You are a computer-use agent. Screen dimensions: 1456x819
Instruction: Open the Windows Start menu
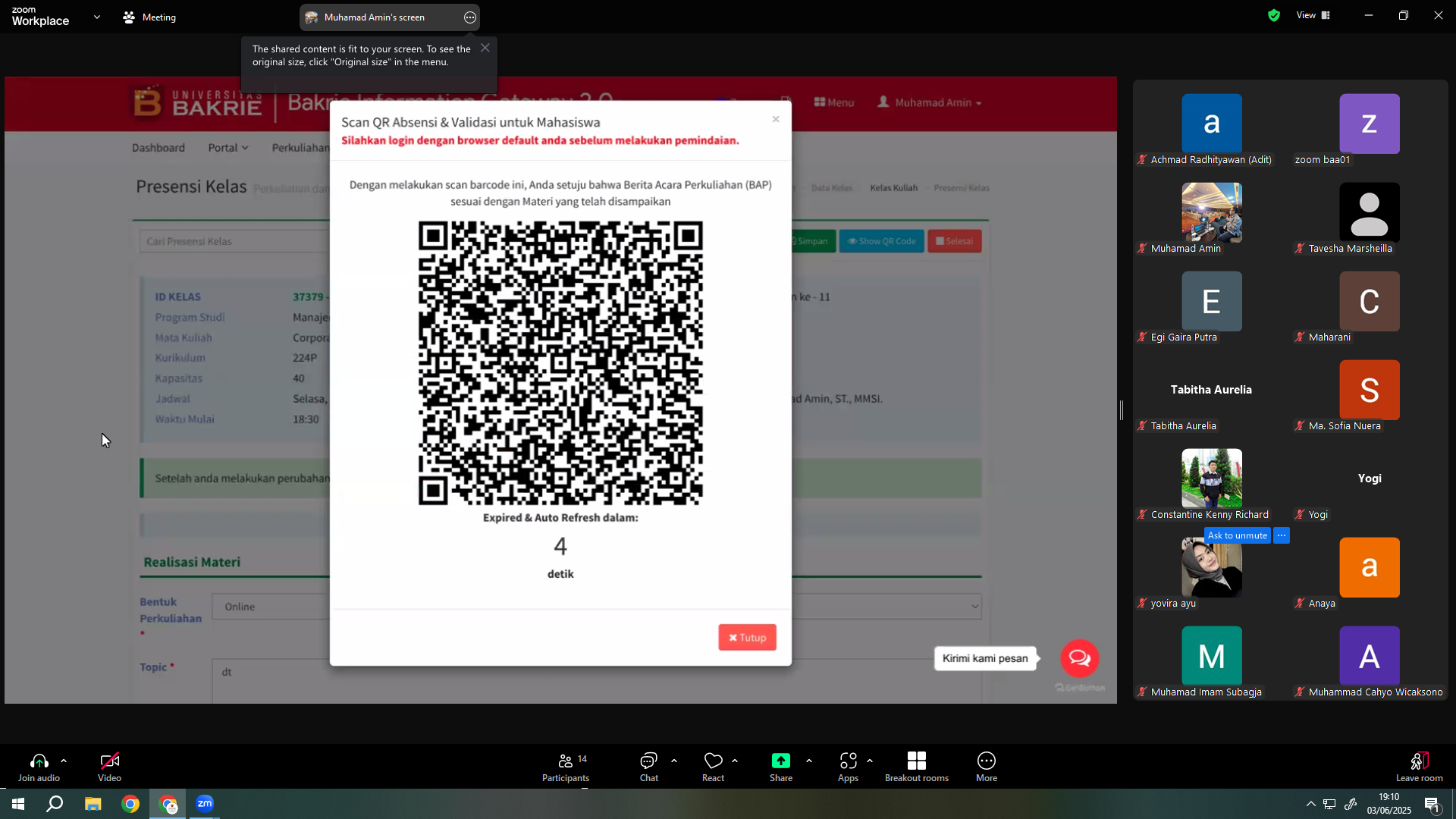point(18,804)
